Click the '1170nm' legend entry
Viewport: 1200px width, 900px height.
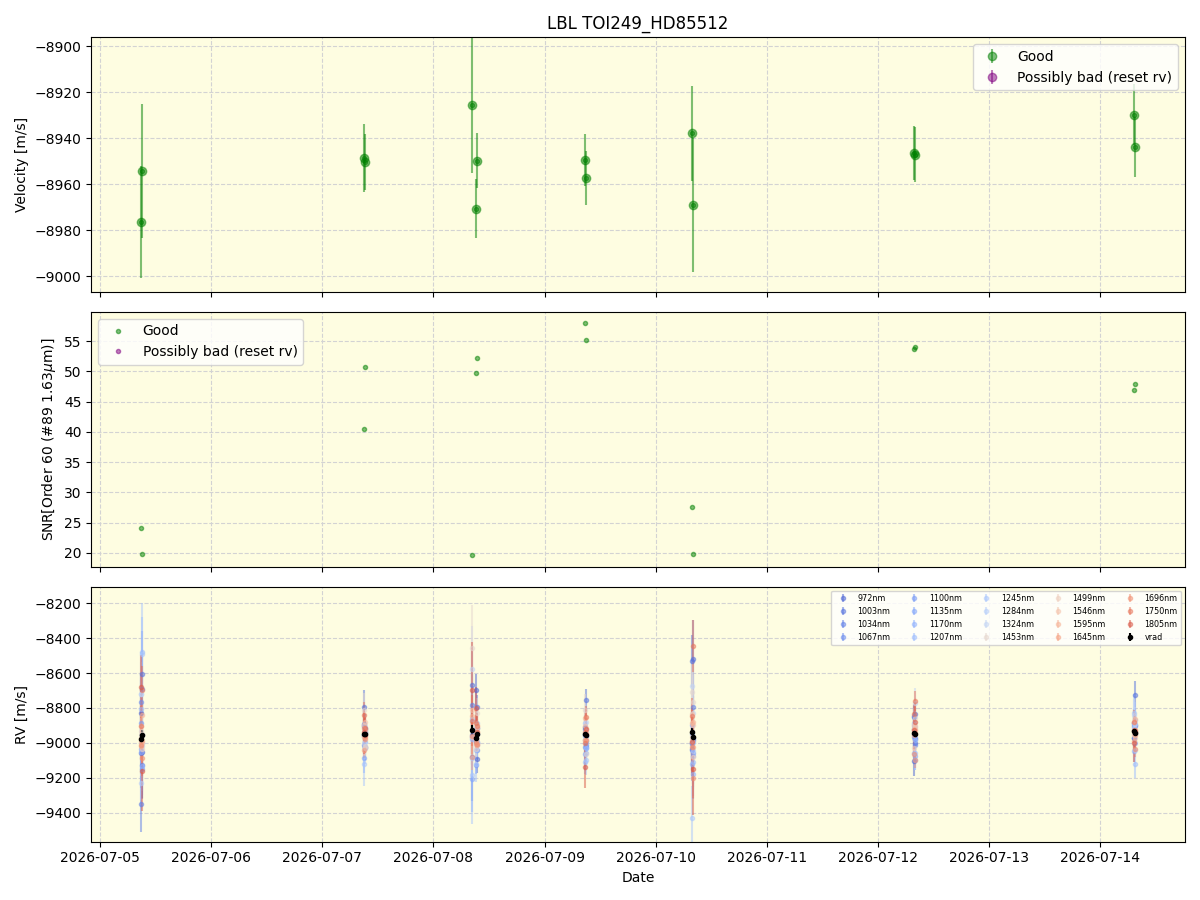pyautogui.click(x=945, y=624)
